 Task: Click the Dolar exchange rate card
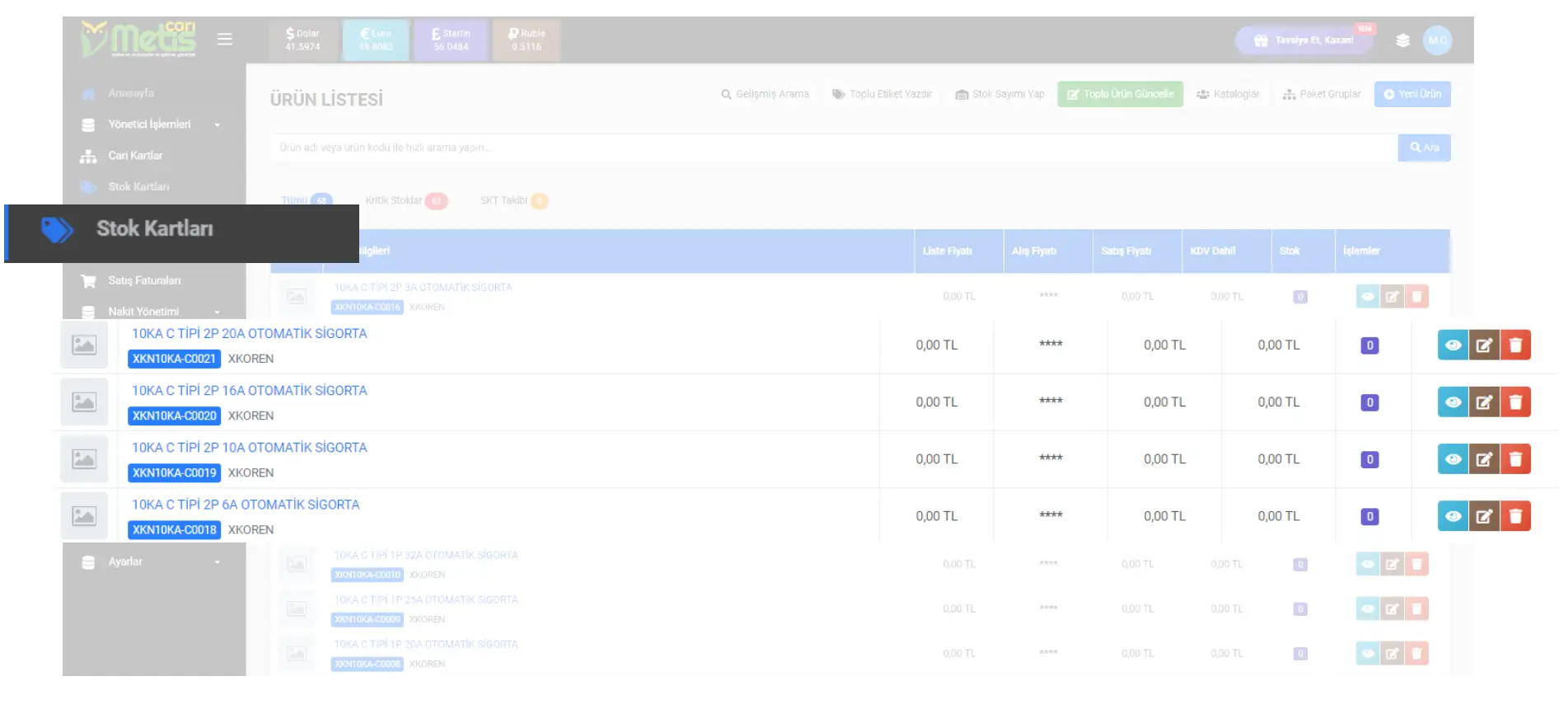pos(302,40)
